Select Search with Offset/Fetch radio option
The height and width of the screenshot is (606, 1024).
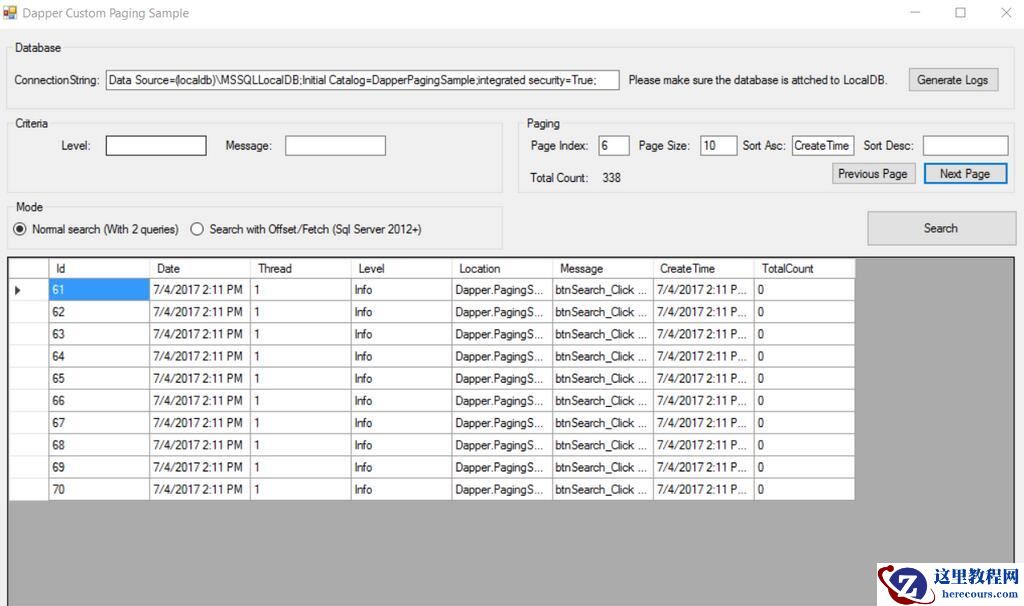coord(198,229)
